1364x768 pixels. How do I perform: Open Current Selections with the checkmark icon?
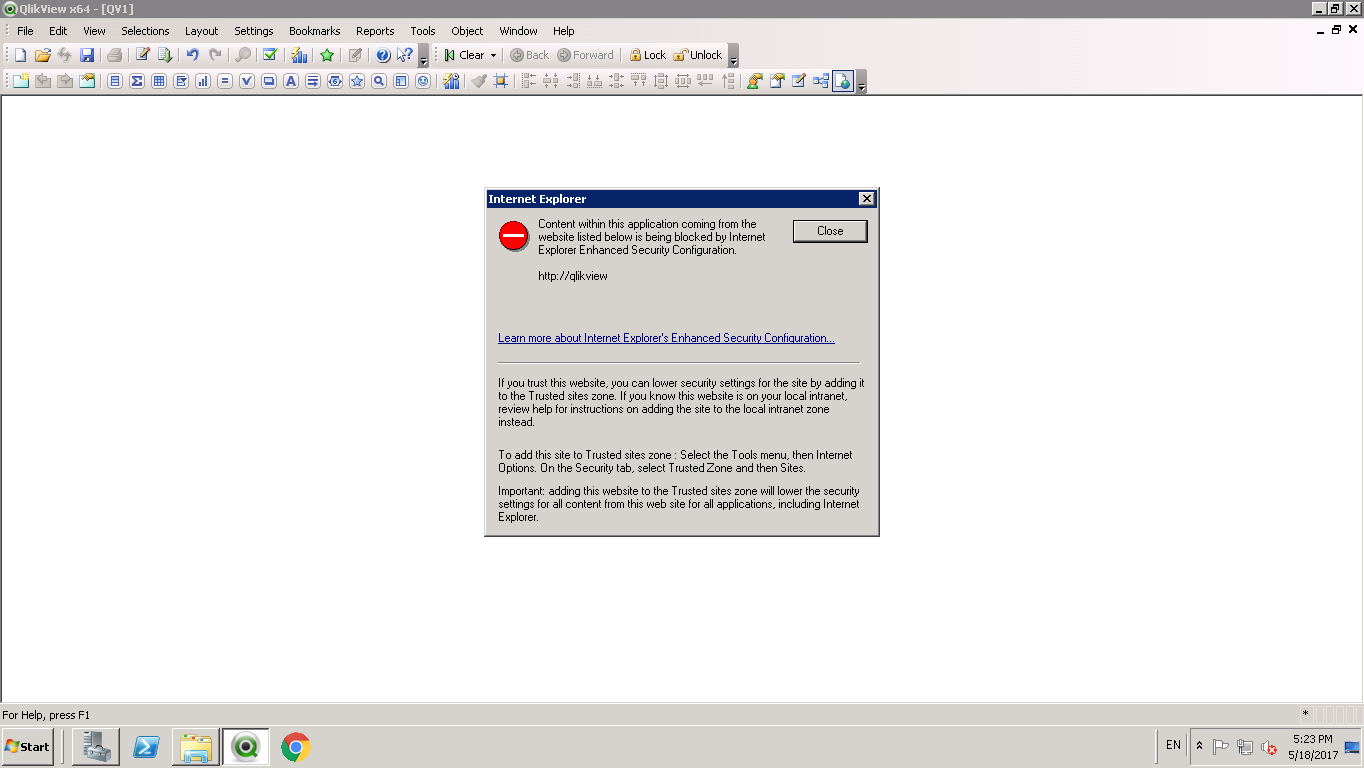pyautogui.click(x=270, y=55)
